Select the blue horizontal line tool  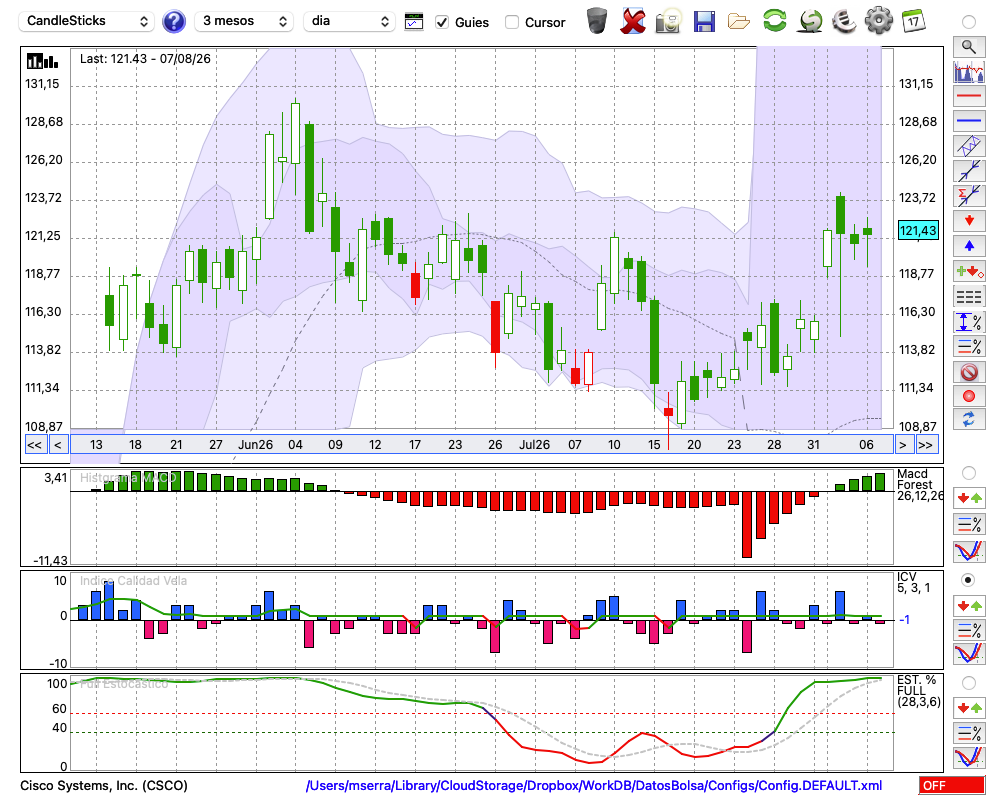point(969,121)
